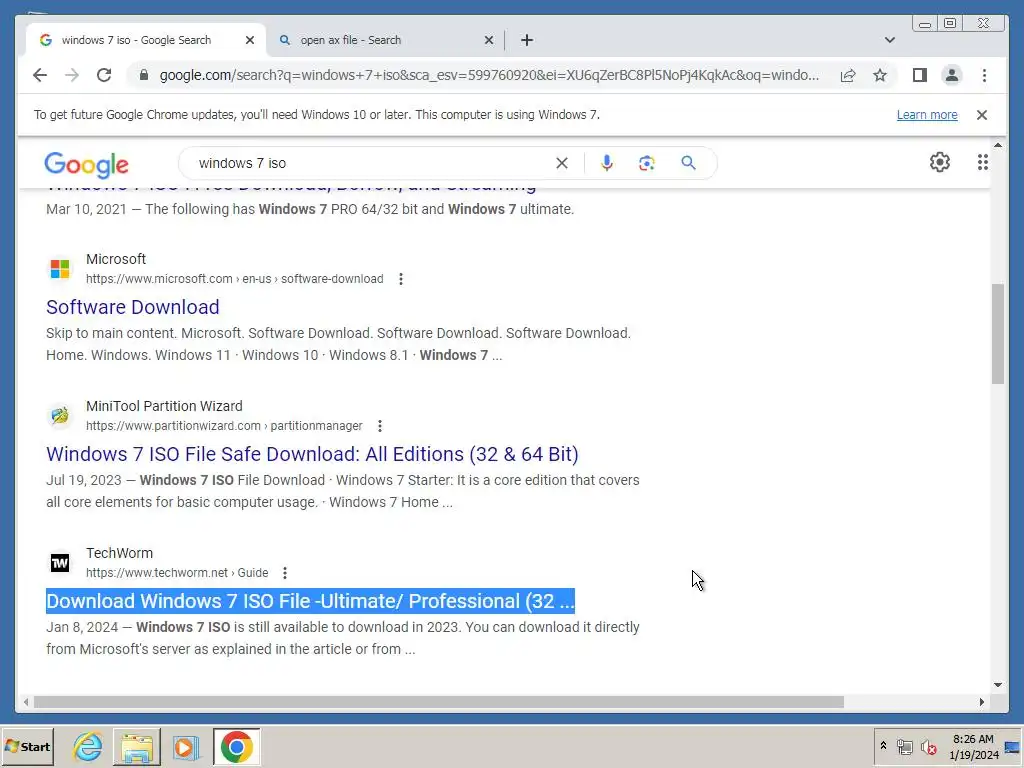Open the Chrome side panel

920,75
